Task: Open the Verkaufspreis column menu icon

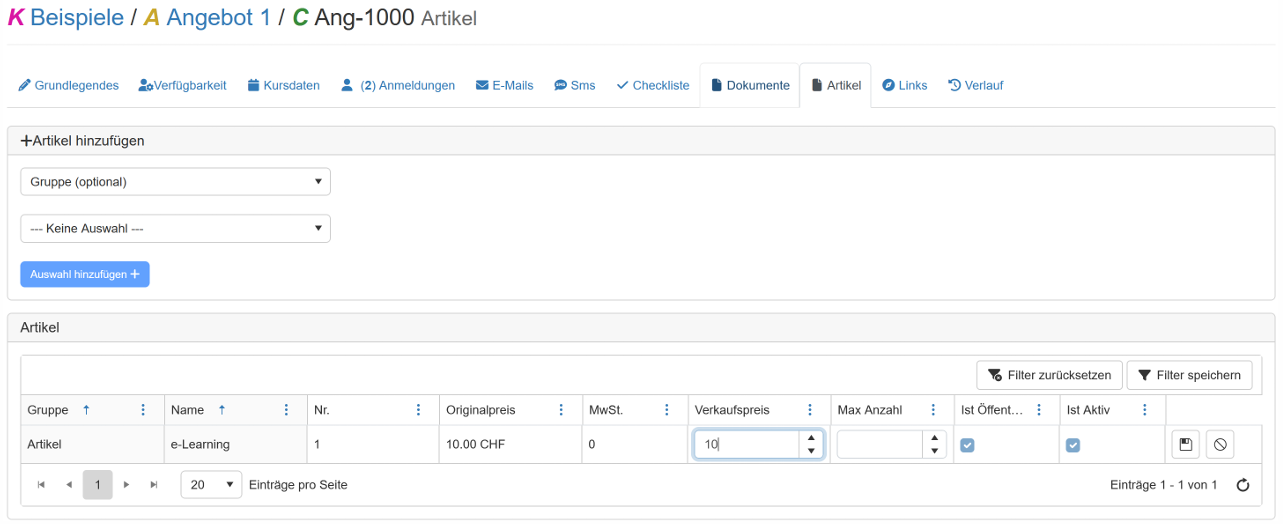Action: pyautogui.click(x=809, y=410)
